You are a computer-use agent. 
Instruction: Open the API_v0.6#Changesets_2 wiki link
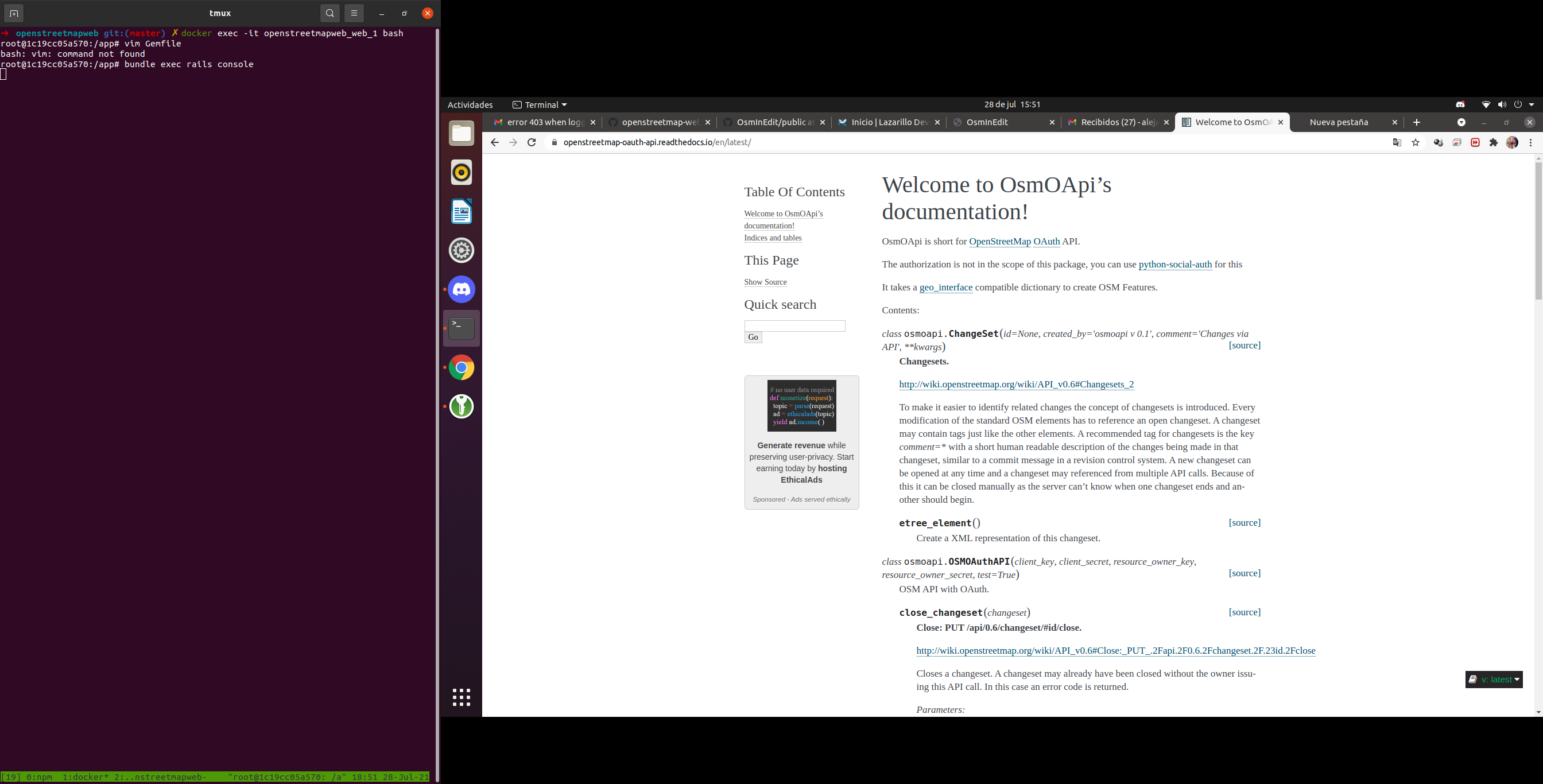click(x=1016, y=385)
